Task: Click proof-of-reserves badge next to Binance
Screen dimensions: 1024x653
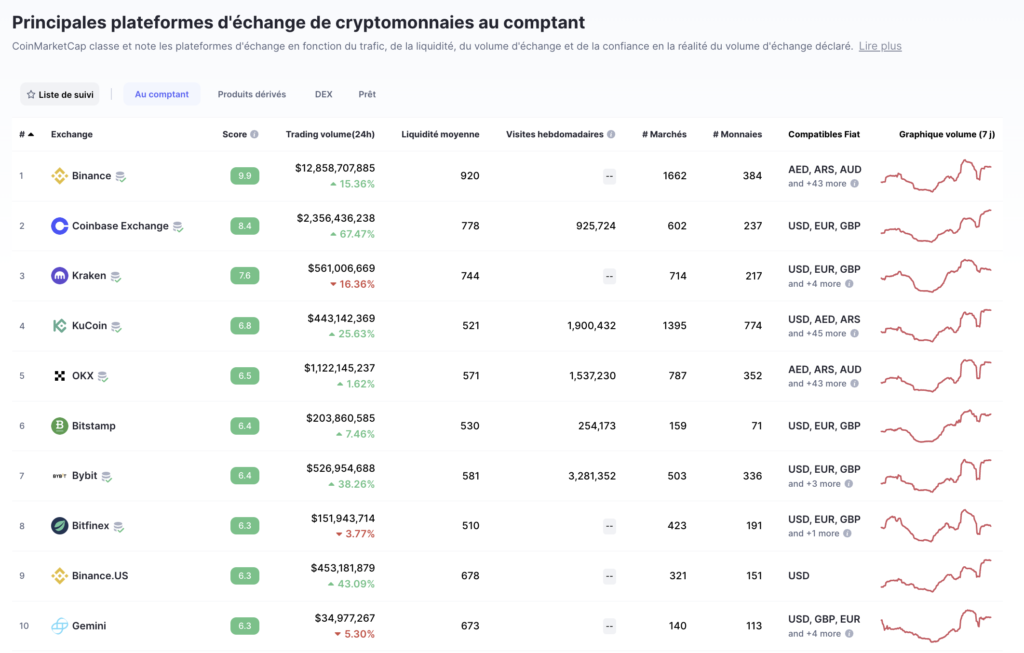Action: coord(121,176)
